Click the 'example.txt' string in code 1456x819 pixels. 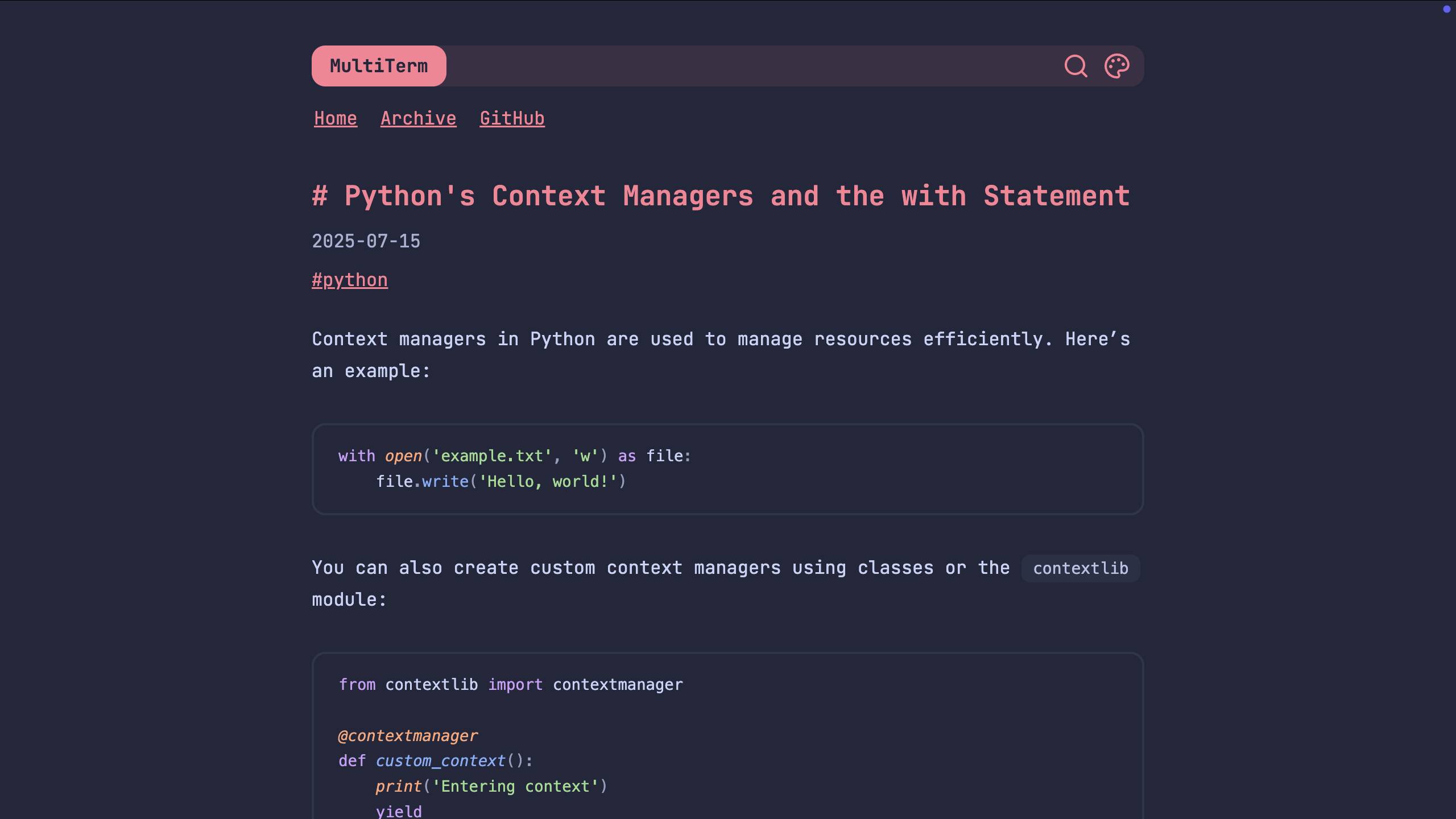click(x=491, y=456)
